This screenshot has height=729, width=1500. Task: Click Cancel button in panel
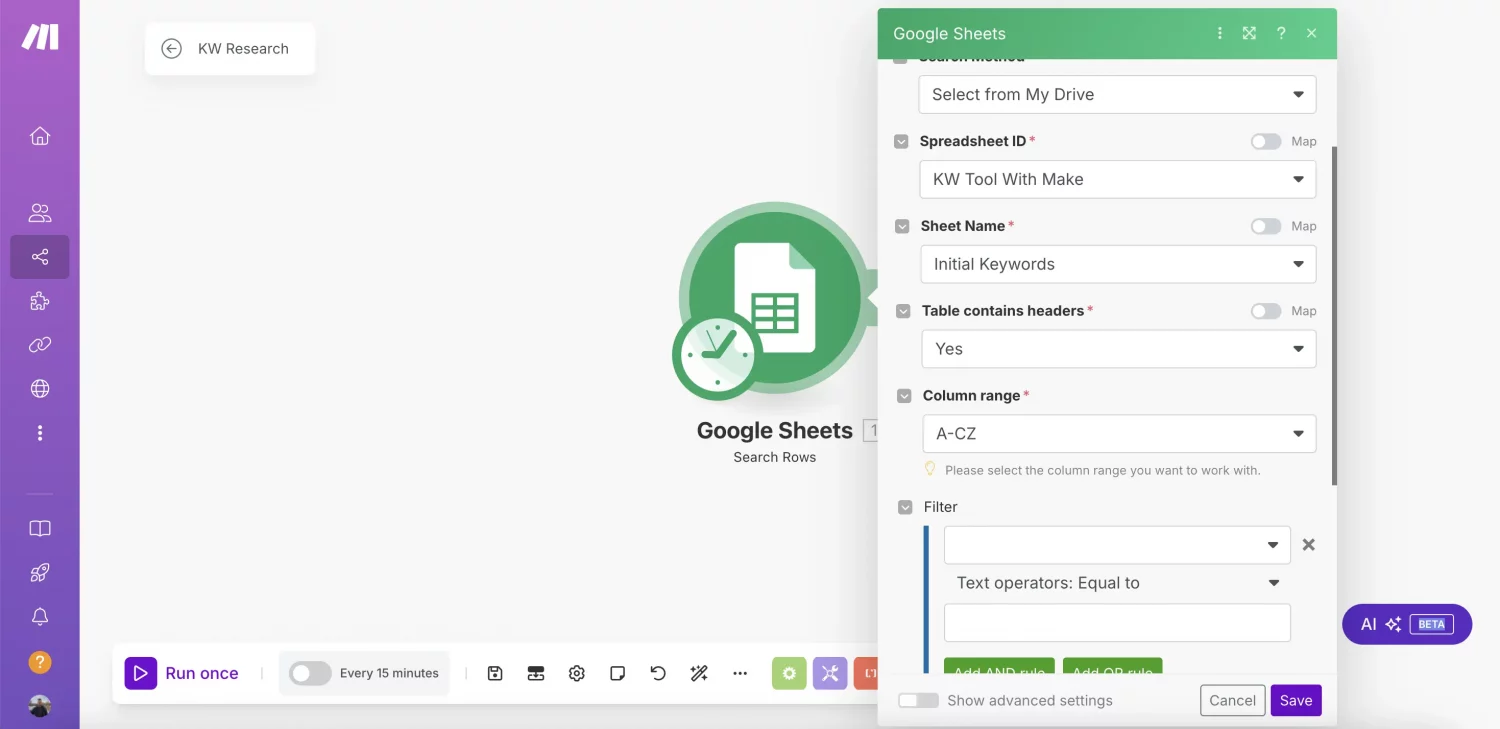[x=1232, y=700]
